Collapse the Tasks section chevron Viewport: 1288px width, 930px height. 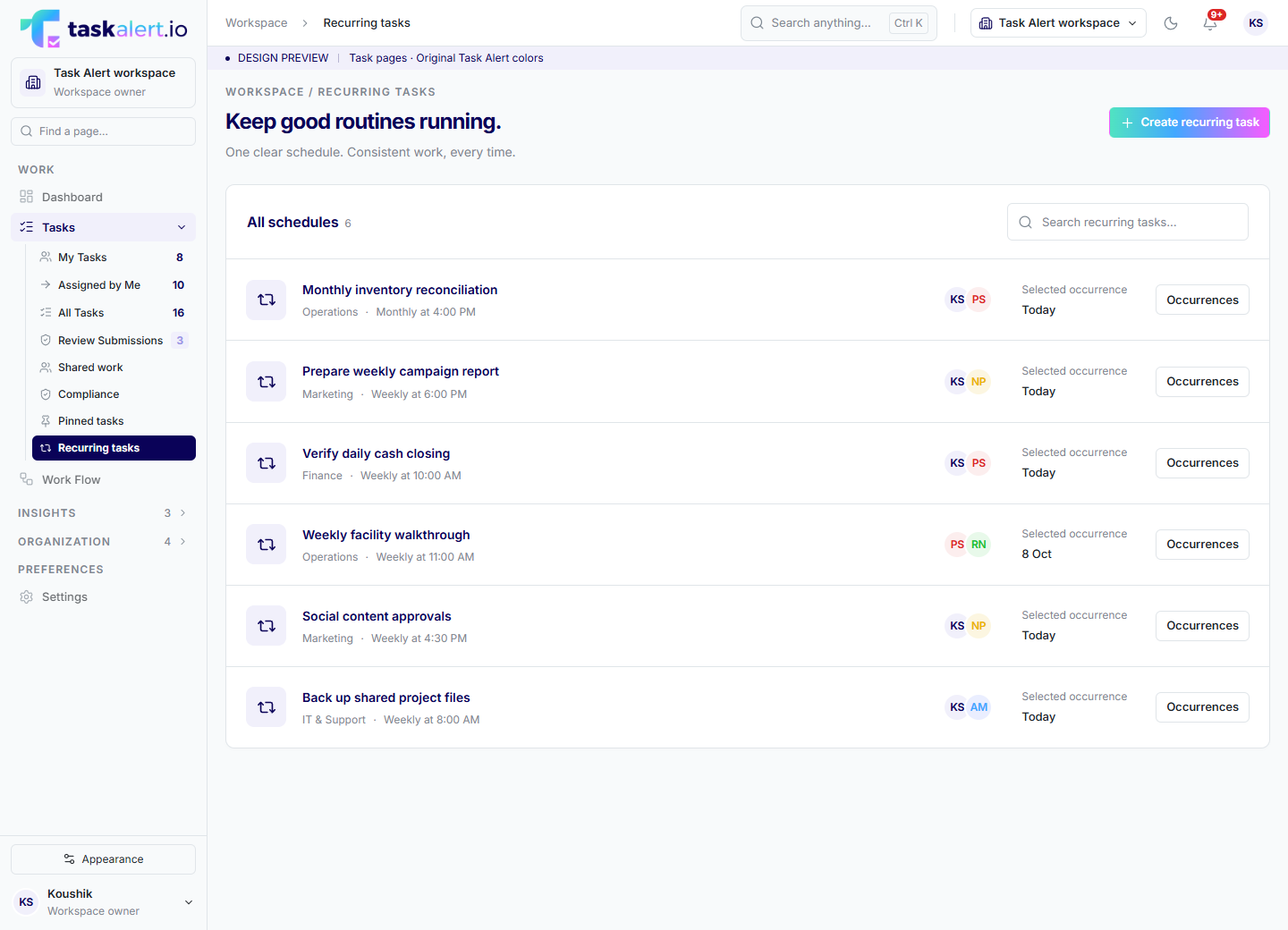(182, 227)
